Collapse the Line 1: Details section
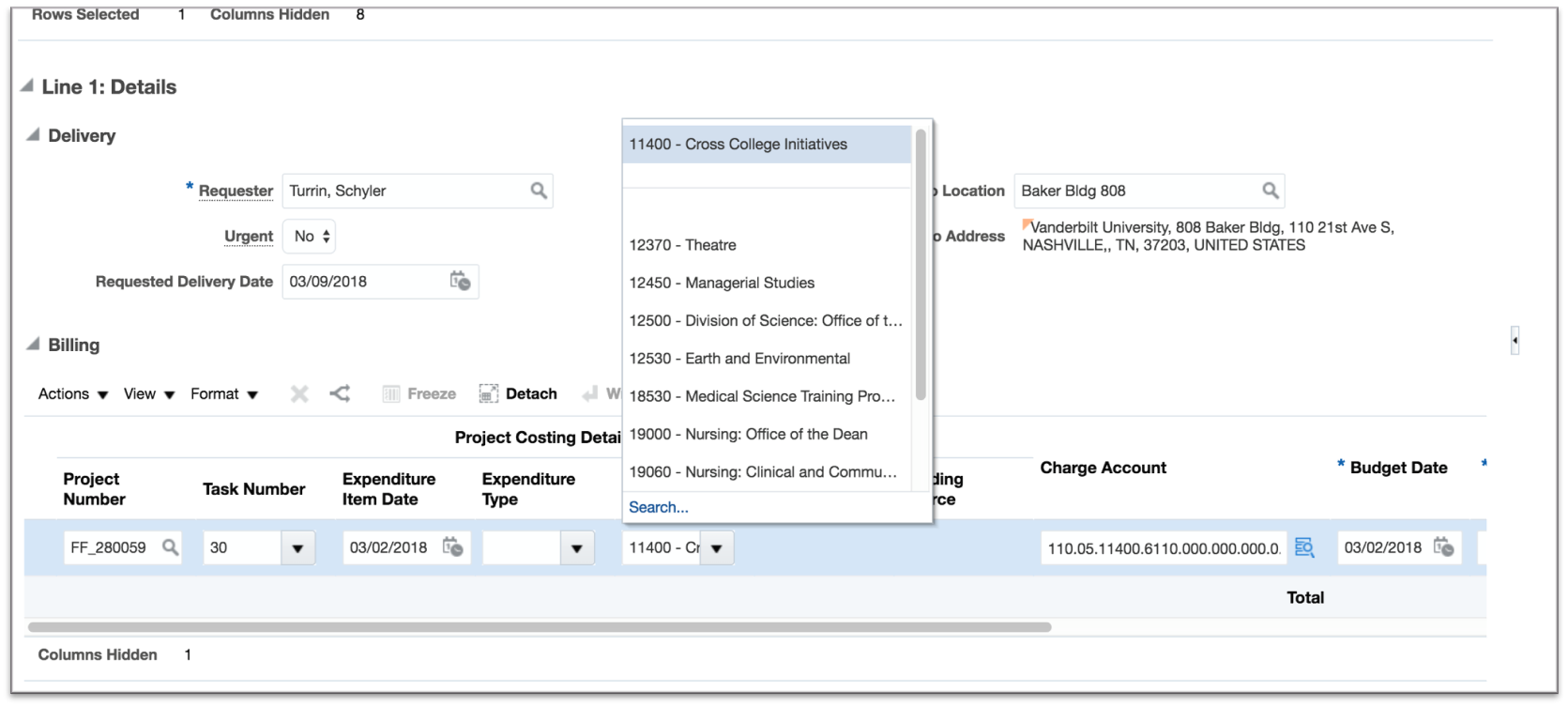1568x707 pixels. (27, 86)
